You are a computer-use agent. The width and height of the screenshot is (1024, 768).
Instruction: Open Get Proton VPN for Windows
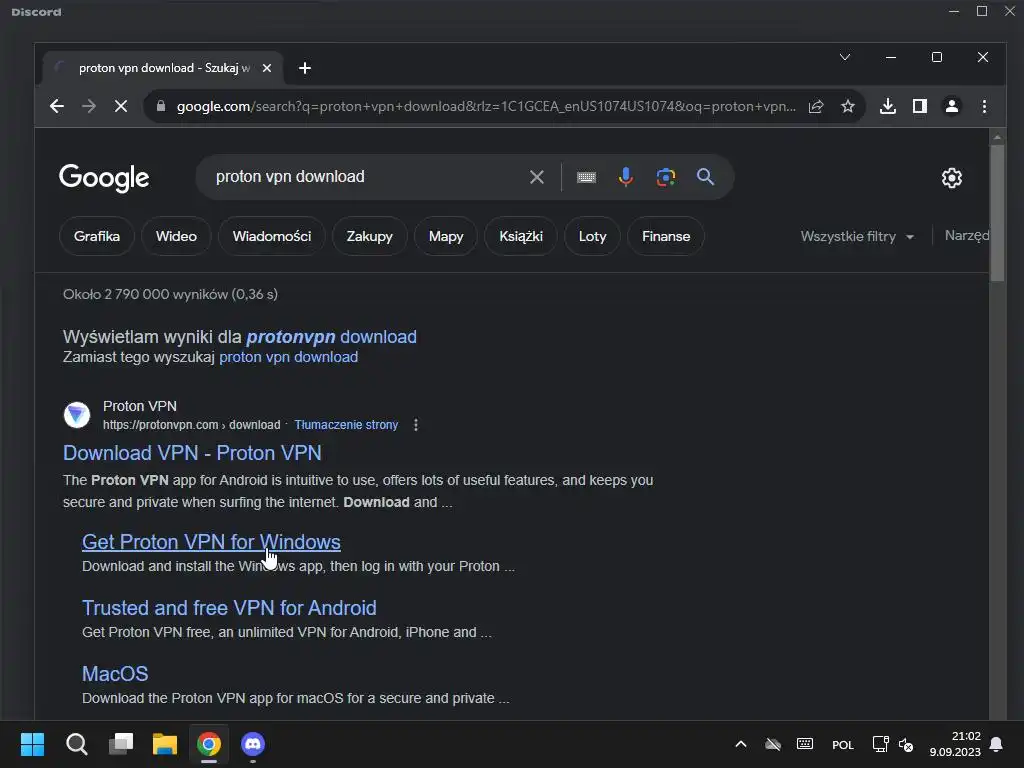click(x=211, y=542)
